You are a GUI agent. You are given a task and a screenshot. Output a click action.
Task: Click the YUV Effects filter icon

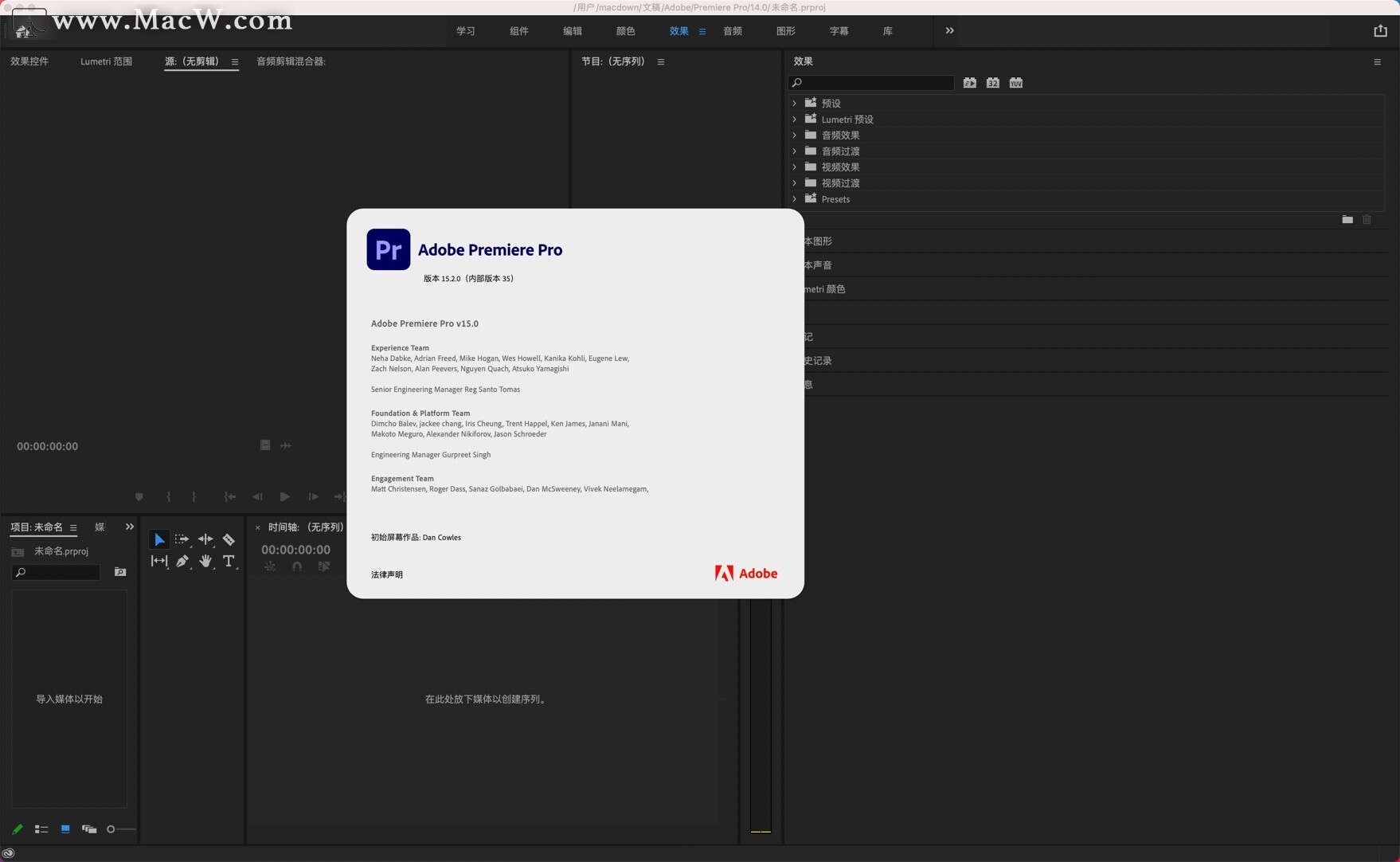click(x=1016, y=83)
